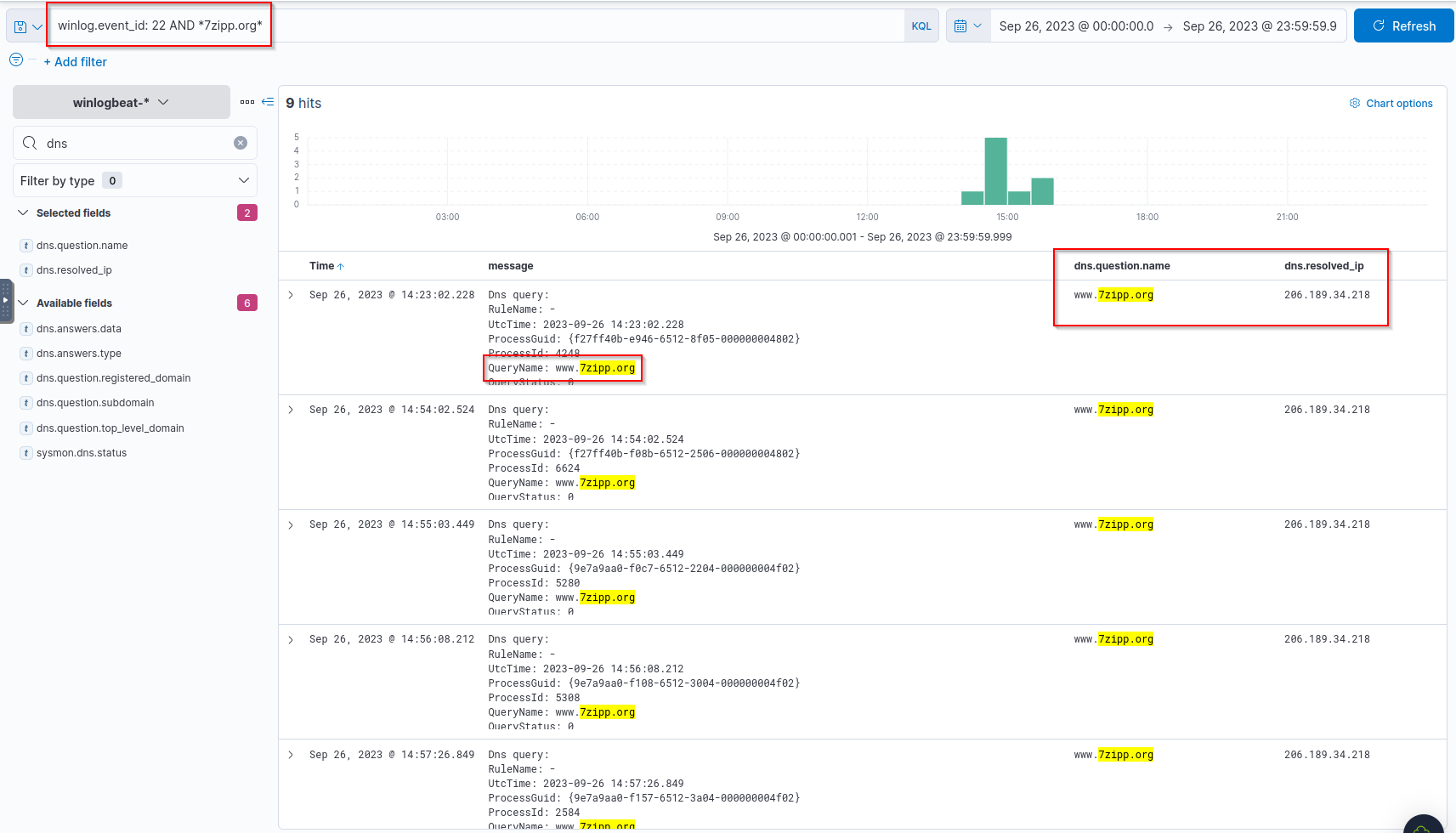Clear the dns field search text
The height and width of the screenshot is (833, 1456).
click(x=241, y=143)
